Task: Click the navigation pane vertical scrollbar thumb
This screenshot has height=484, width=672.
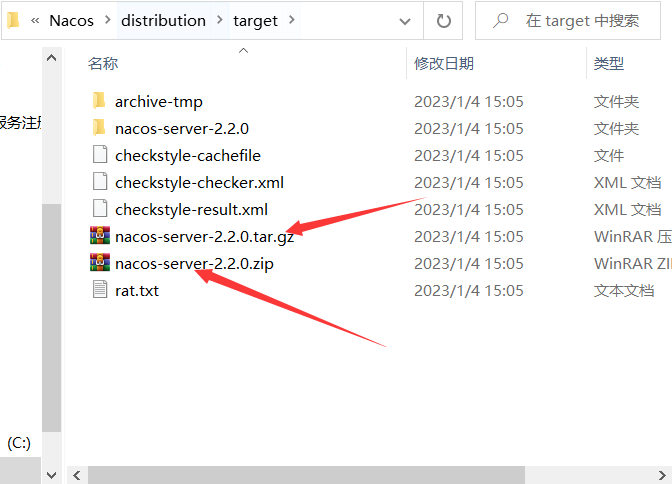Action: (51, 318)
